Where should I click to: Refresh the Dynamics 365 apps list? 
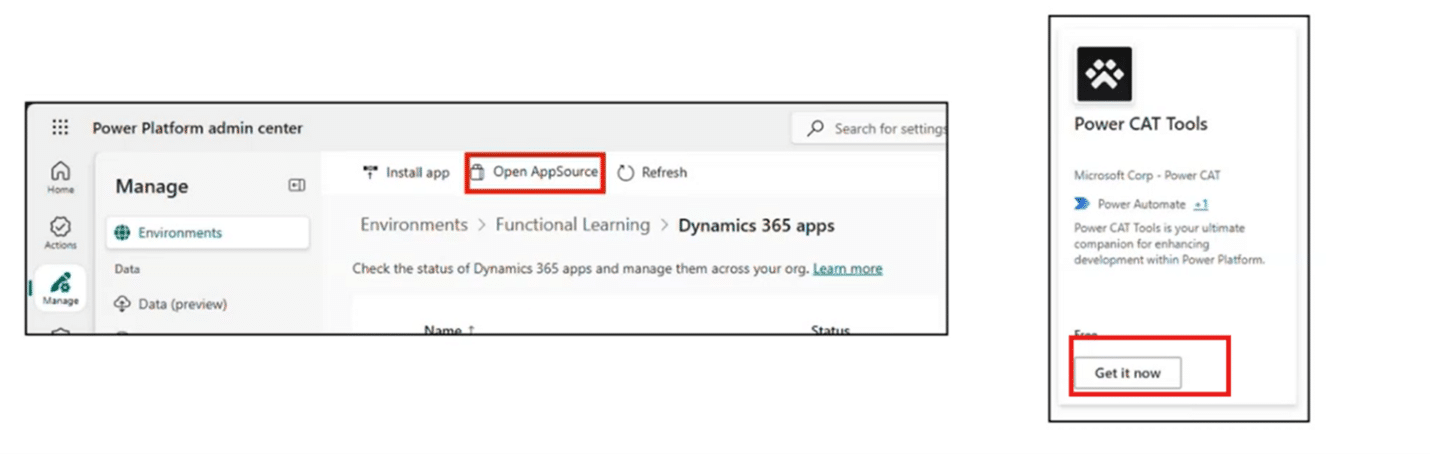[x=652, y=172]
